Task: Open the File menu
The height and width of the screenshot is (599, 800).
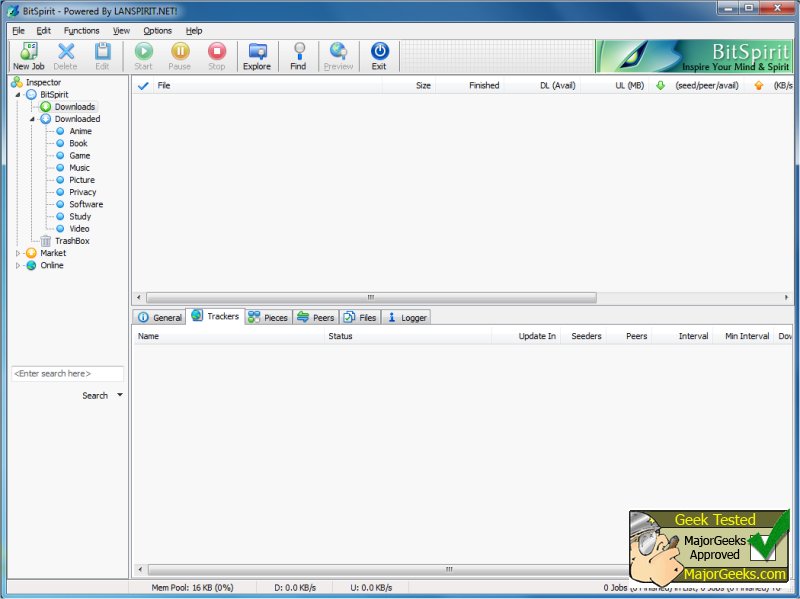Action: [x=18, y=31]
